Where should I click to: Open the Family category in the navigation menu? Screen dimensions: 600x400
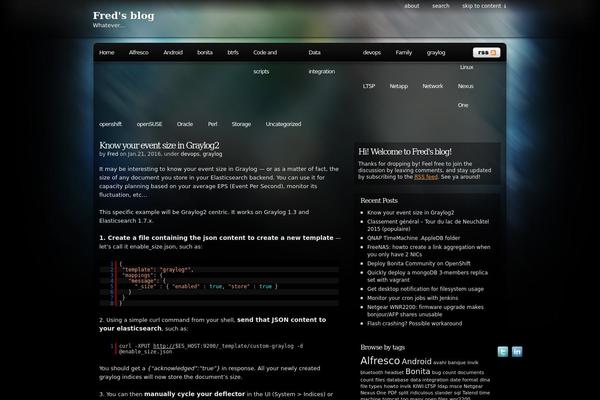(x=404, y=52)
